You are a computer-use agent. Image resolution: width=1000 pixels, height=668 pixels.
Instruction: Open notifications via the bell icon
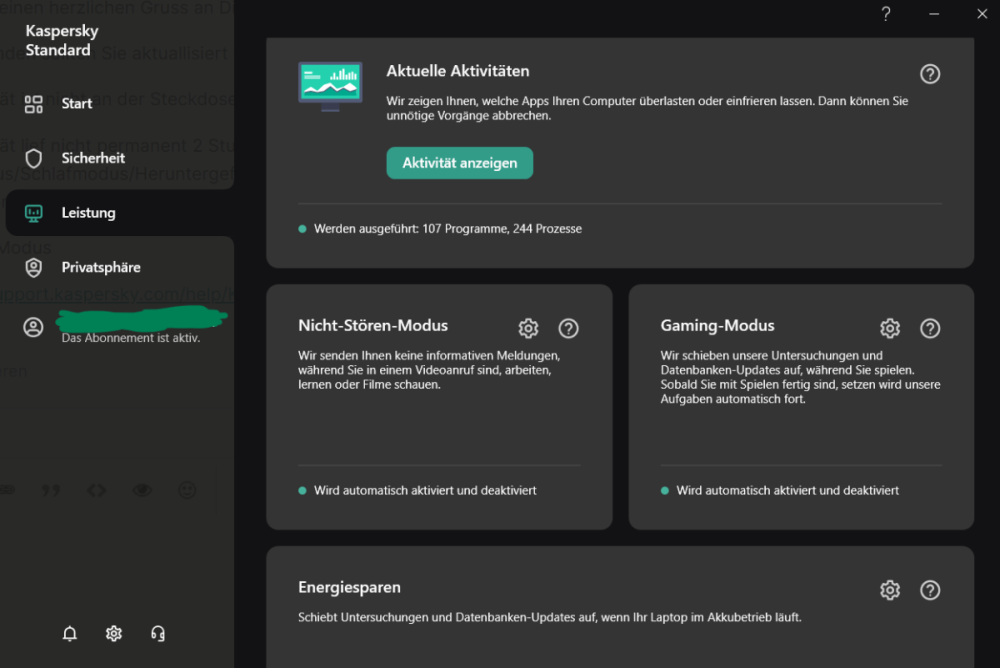69,633
